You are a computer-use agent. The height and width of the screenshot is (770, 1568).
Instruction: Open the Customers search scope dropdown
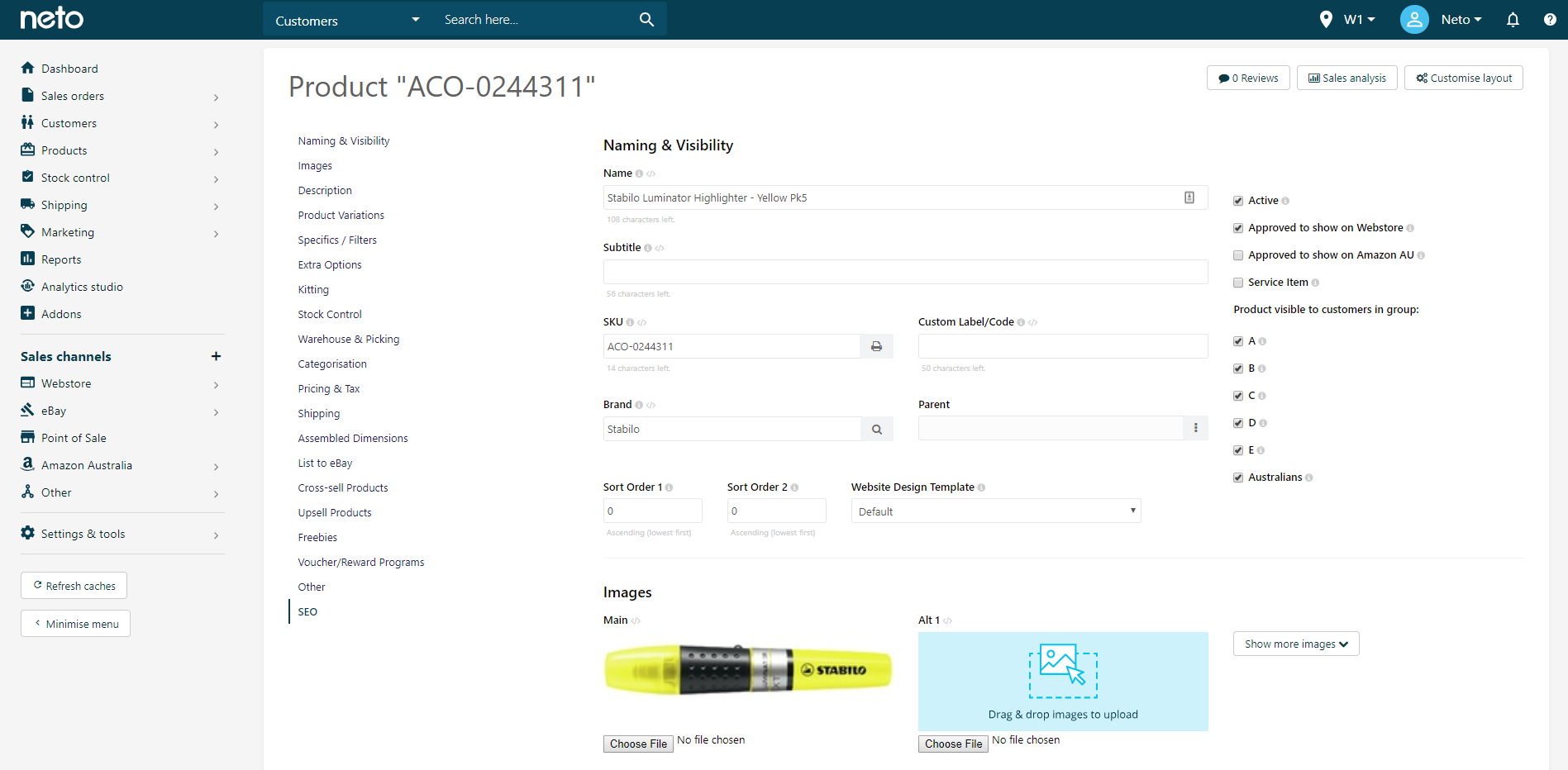pos(348,20)
